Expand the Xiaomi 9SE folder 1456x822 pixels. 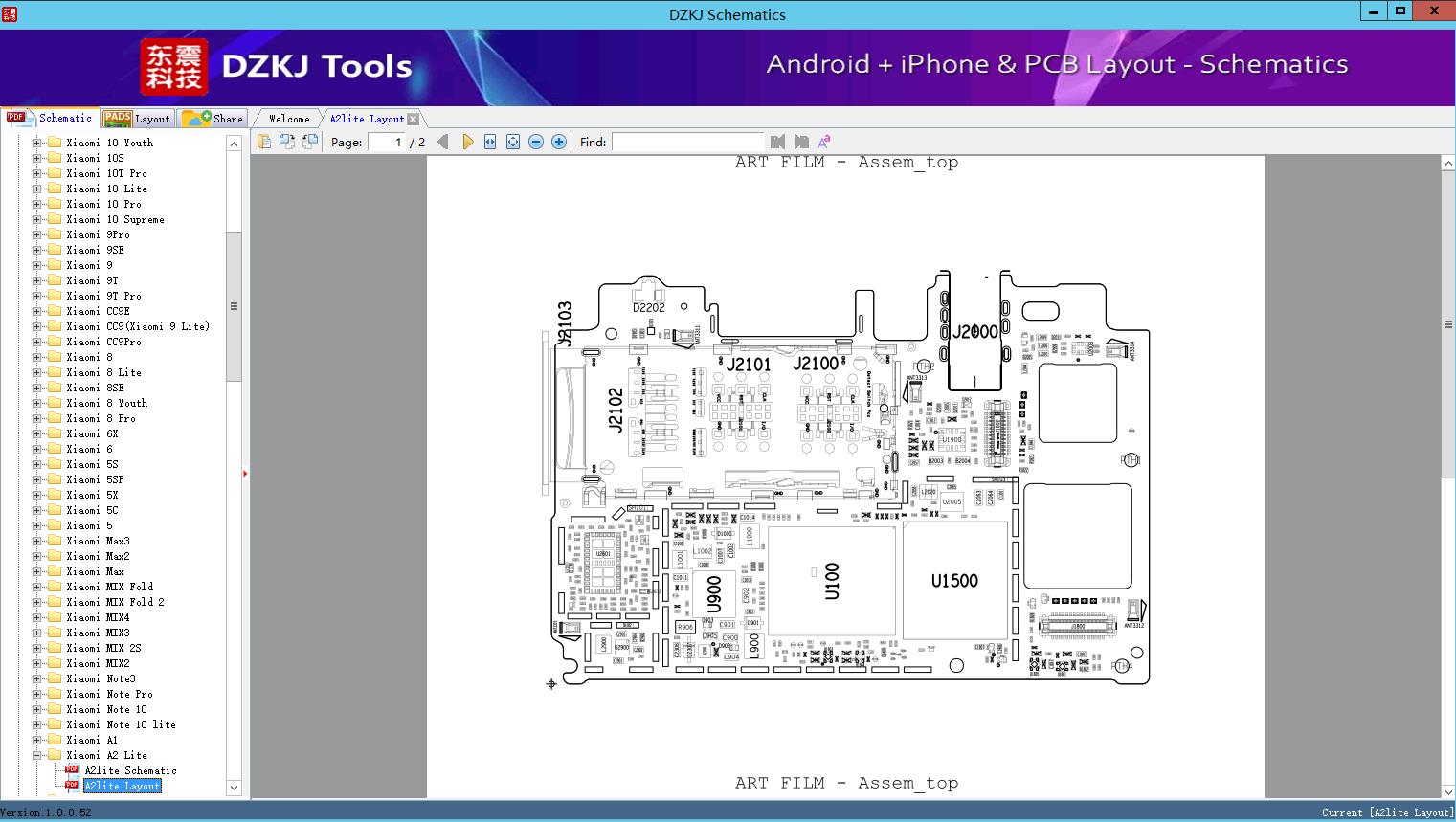point(36,250)
